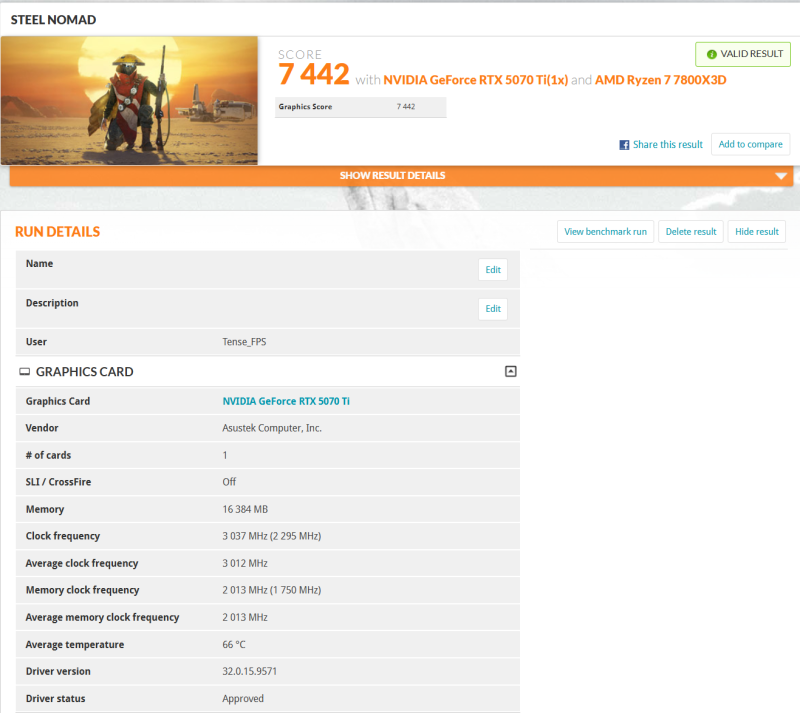Viewport: 800px width, 713px height.
Task: Click average clock frequency 3 012 MHz
Action: (245, 563)
